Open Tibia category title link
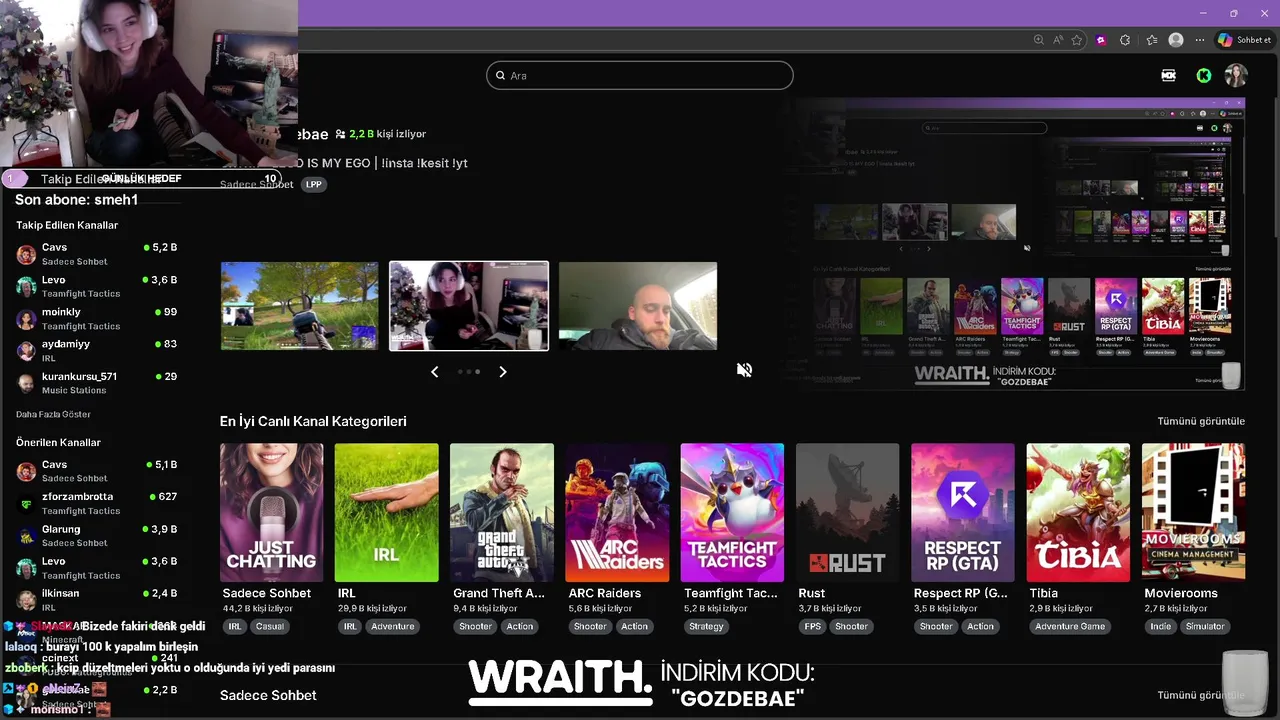 tap(1043, 594)
